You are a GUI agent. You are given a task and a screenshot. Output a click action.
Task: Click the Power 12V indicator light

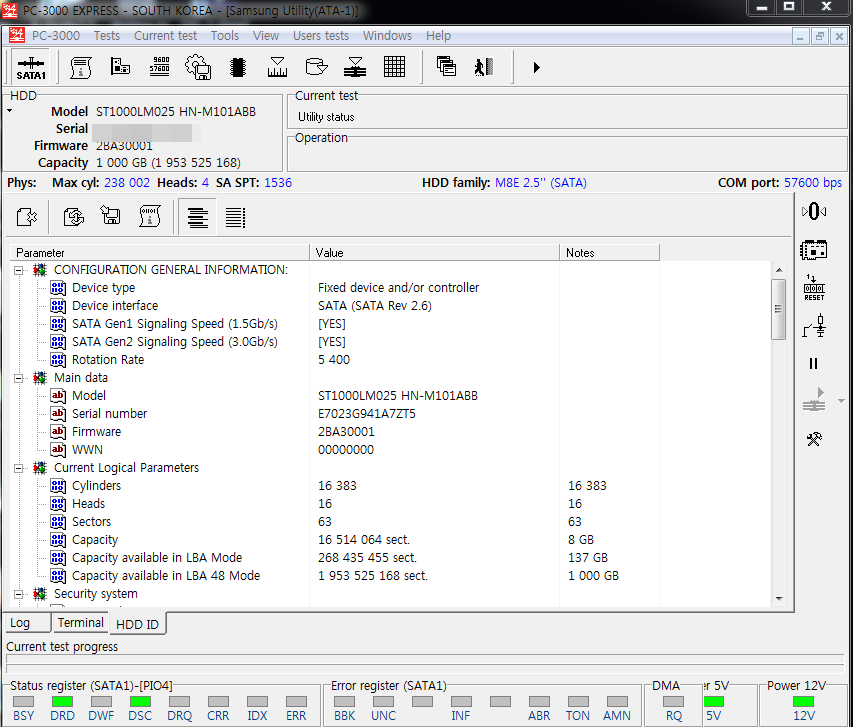pos(803,701)
